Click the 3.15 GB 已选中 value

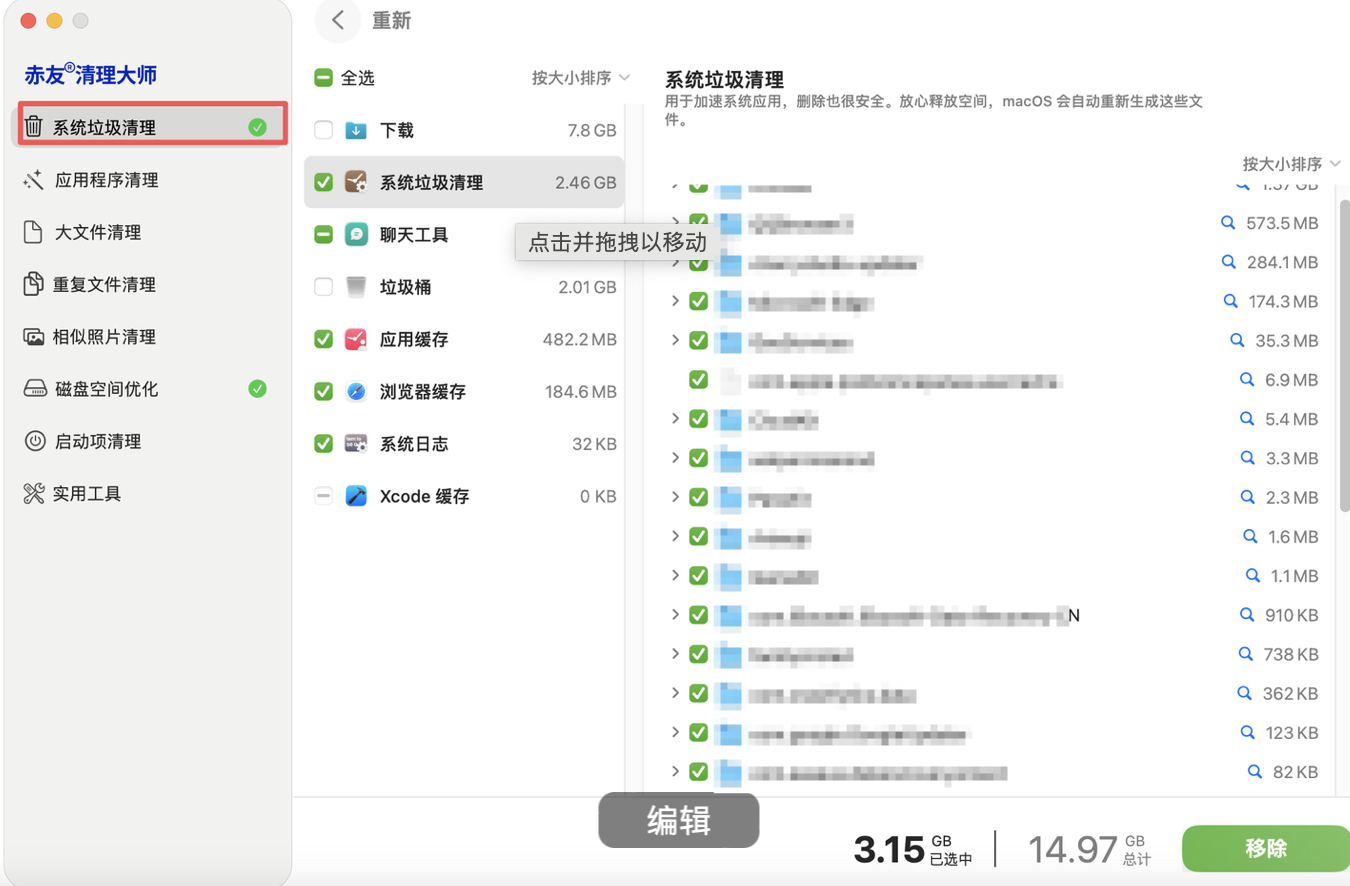click(912, 849)
